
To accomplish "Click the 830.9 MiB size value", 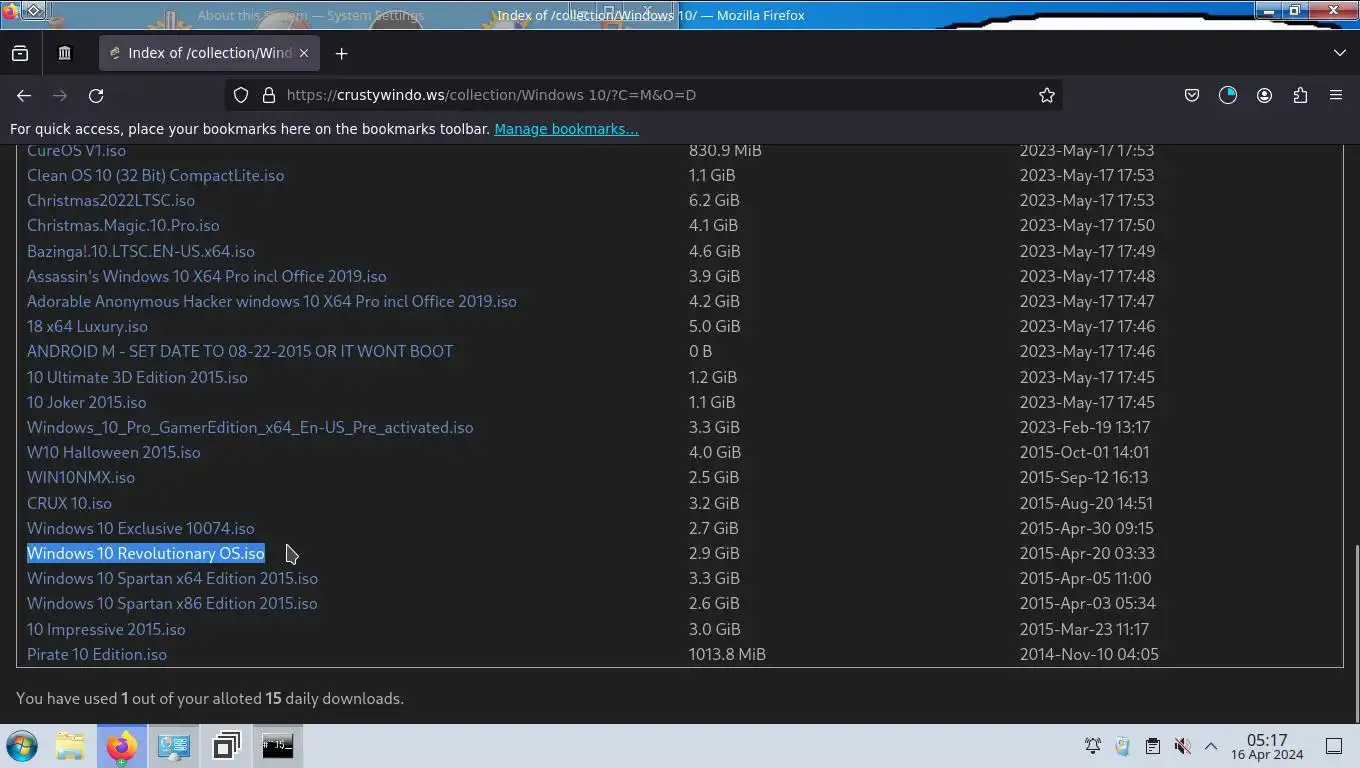I will [725, 150].
